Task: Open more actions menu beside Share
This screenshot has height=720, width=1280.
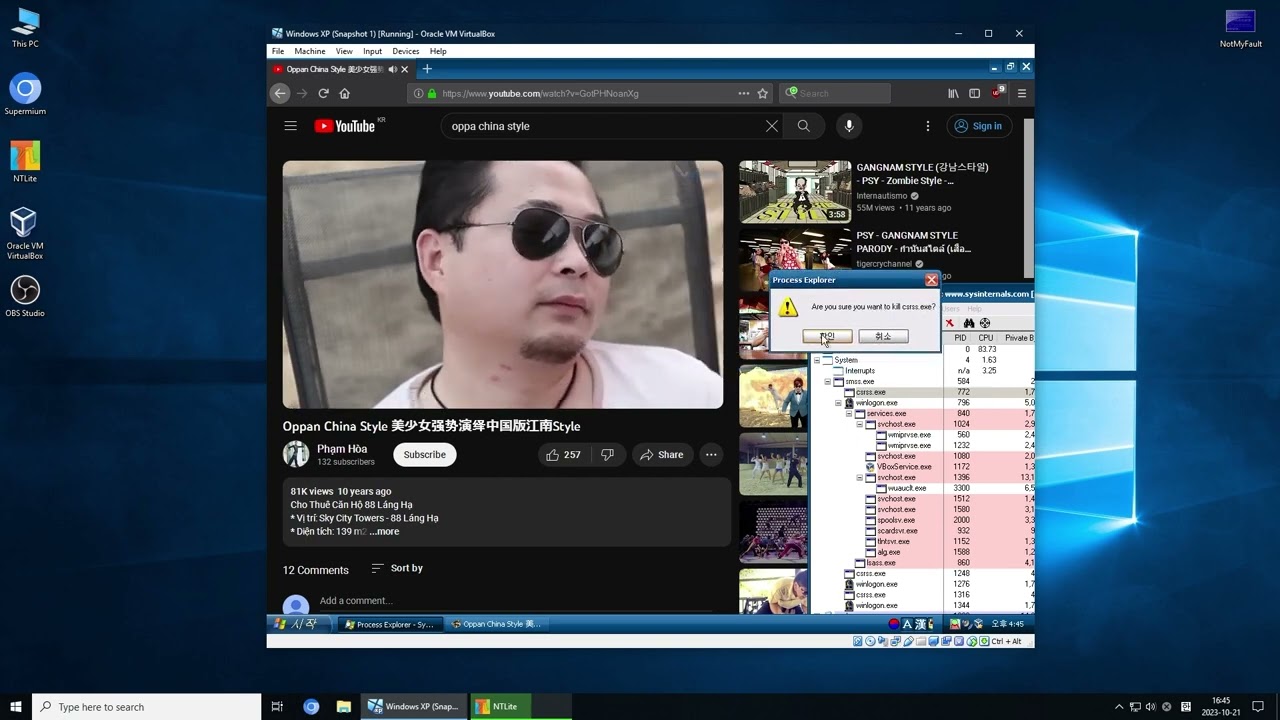Action: click(x=711, y=454)
